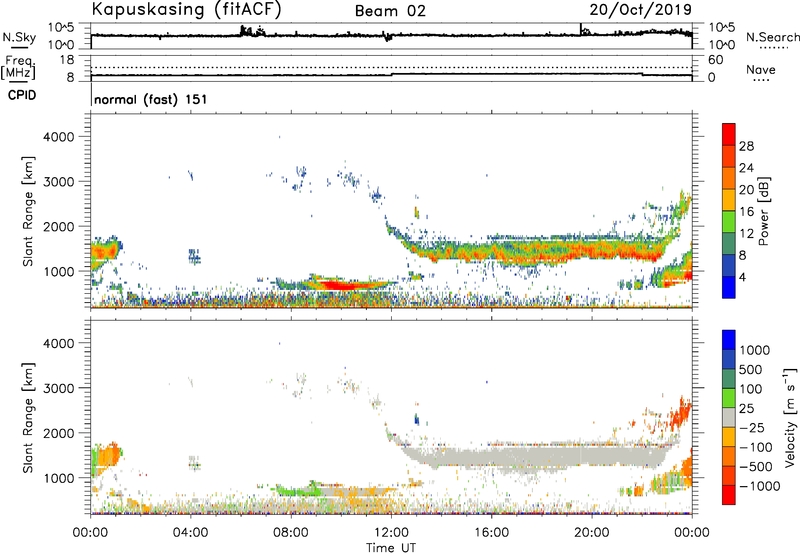Click the 20:00 time axis tick label
This screenshot has width=800, height=554.
[x=591, y=533]
